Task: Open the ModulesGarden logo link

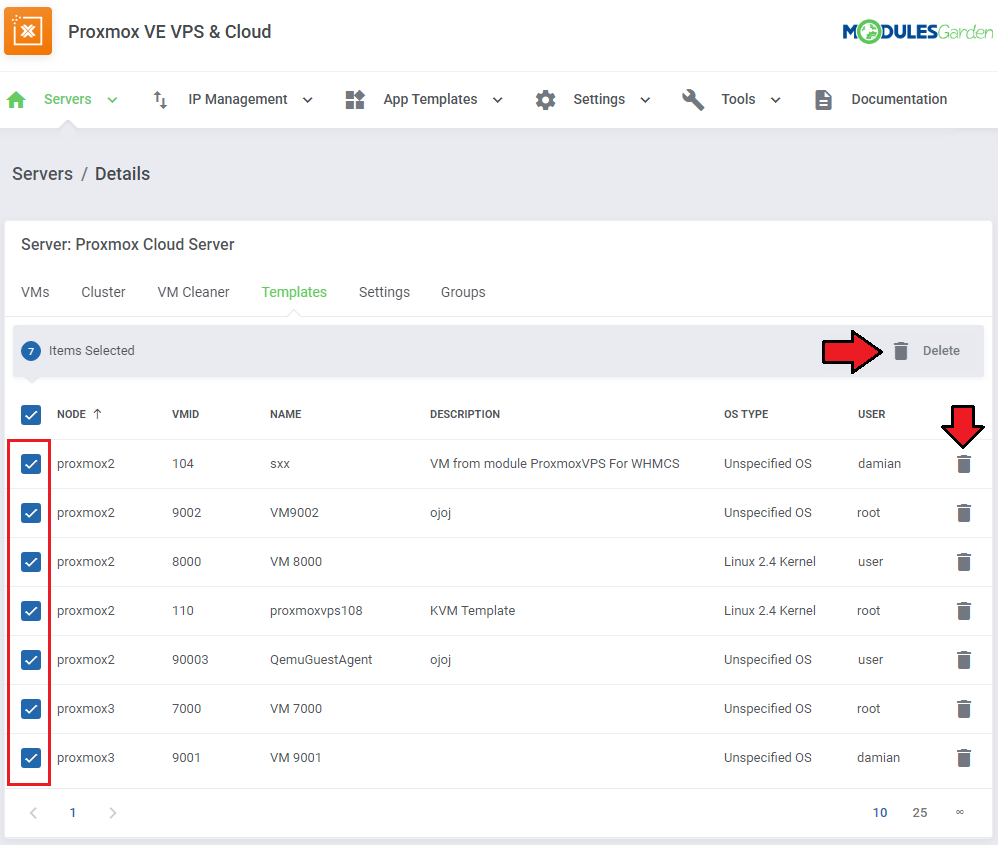Action: [x=917, y=31]
